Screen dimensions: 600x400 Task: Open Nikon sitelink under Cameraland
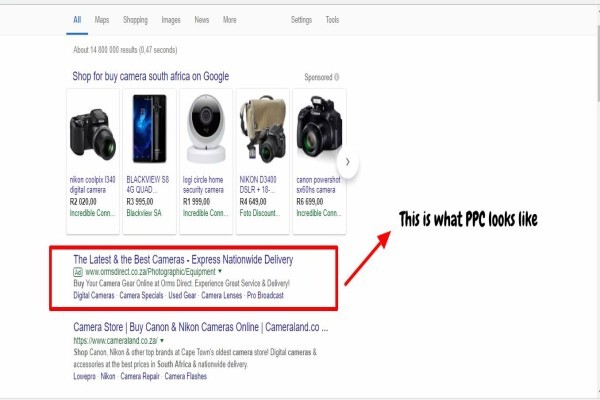108,376
